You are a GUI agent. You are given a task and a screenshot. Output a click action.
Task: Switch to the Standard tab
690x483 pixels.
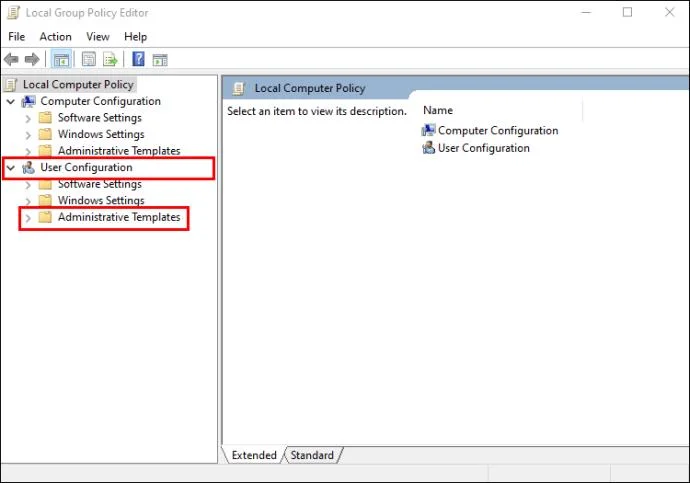point(312,455)
